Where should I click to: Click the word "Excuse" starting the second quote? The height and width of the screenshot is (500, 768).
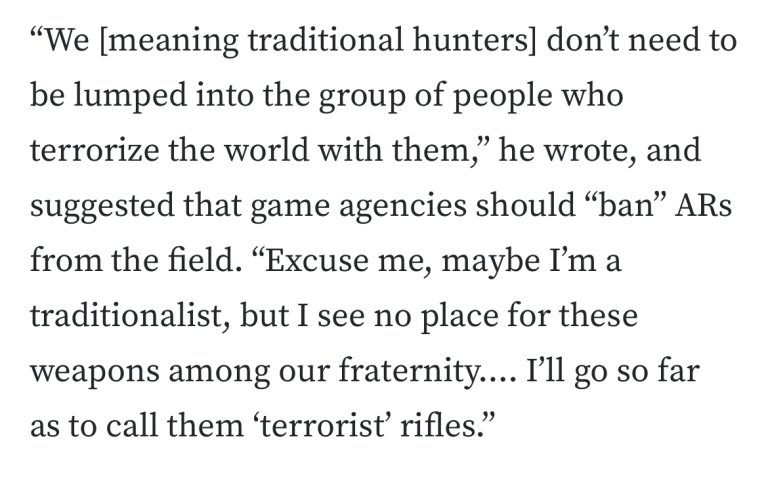[x=317, y=261]
